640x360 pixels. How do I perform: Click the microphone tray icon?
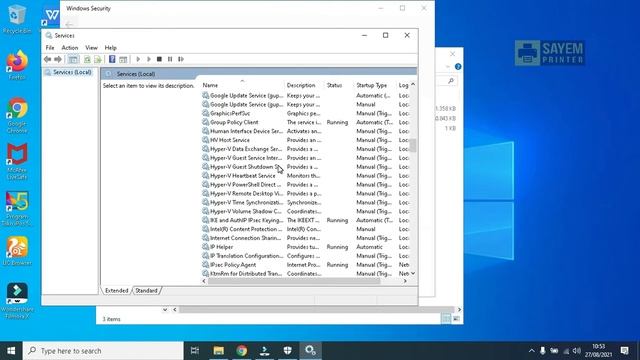tap(542, 351)
